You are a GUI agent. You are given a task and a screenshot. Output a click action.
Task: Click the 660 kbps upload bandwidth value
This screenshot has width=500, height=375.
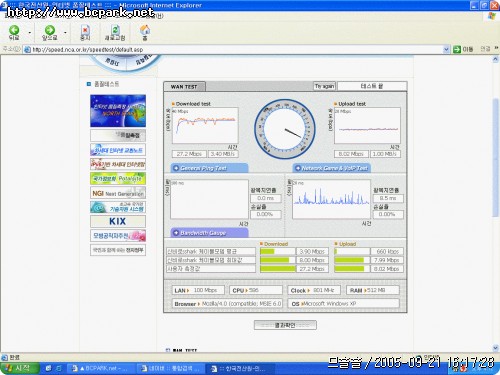(x=388, y=251)
